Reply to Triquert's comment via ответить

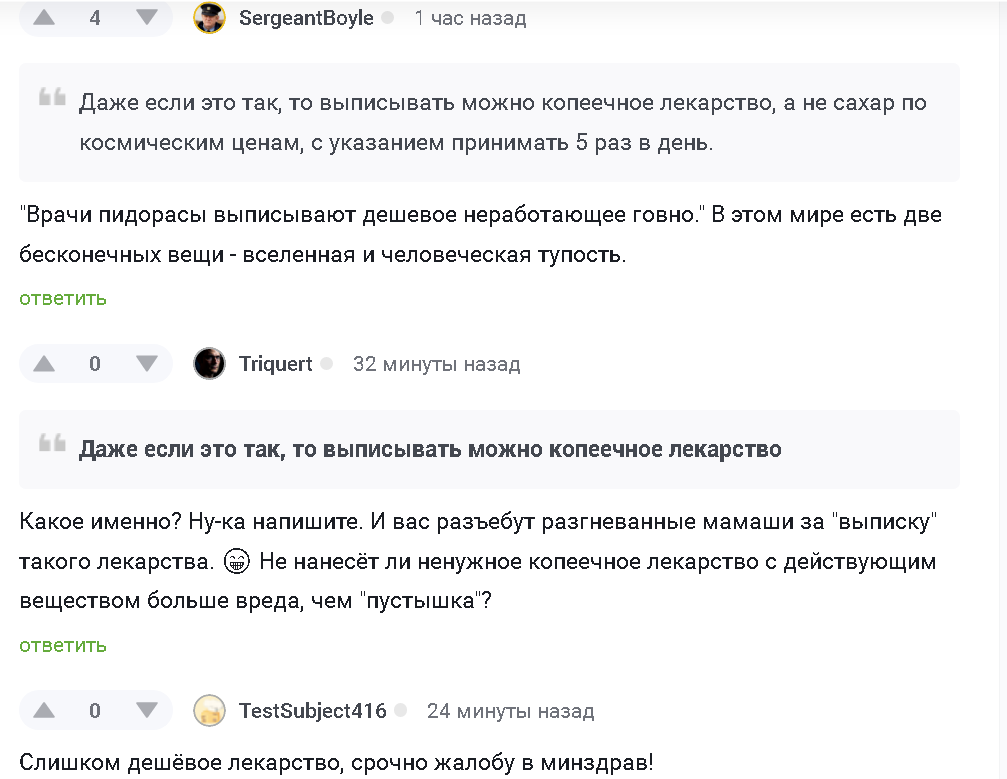(63, 645)
